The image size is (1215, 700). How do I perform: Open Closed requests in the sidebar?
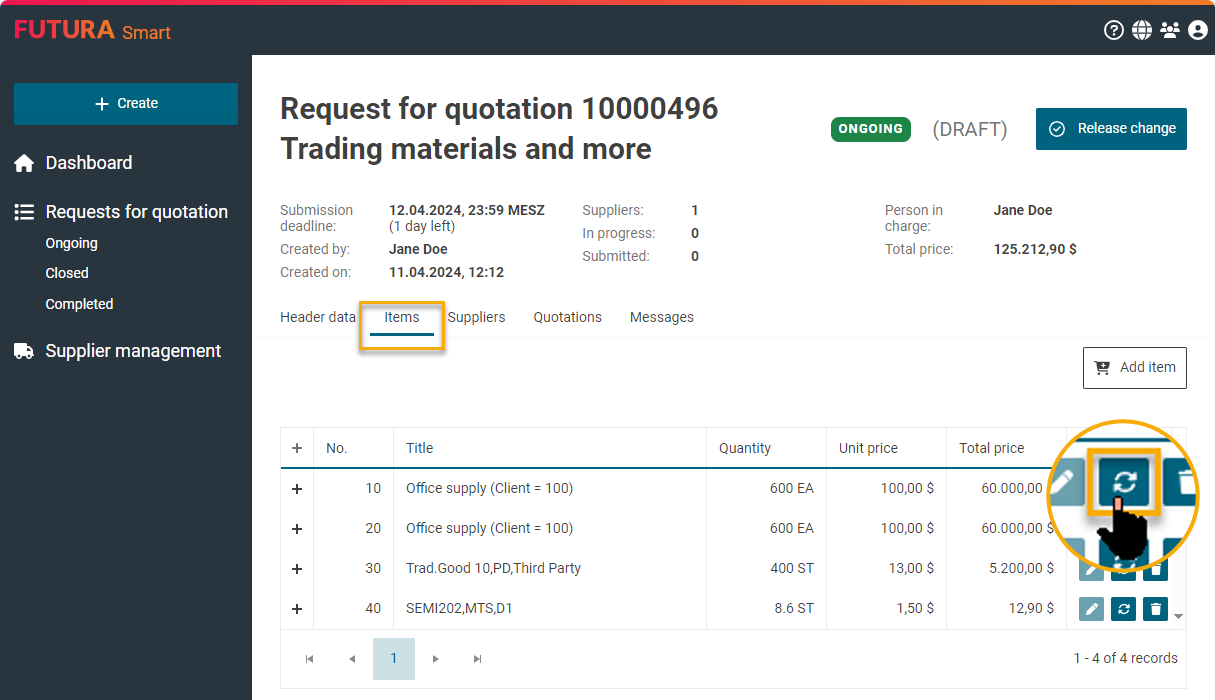click(x=67, y=273)
